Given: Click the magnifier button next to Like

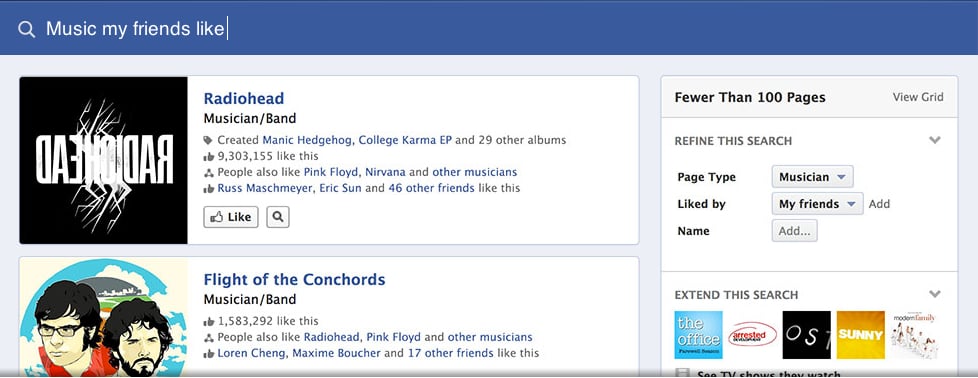Looking at the screenshot, I should 278,217.
